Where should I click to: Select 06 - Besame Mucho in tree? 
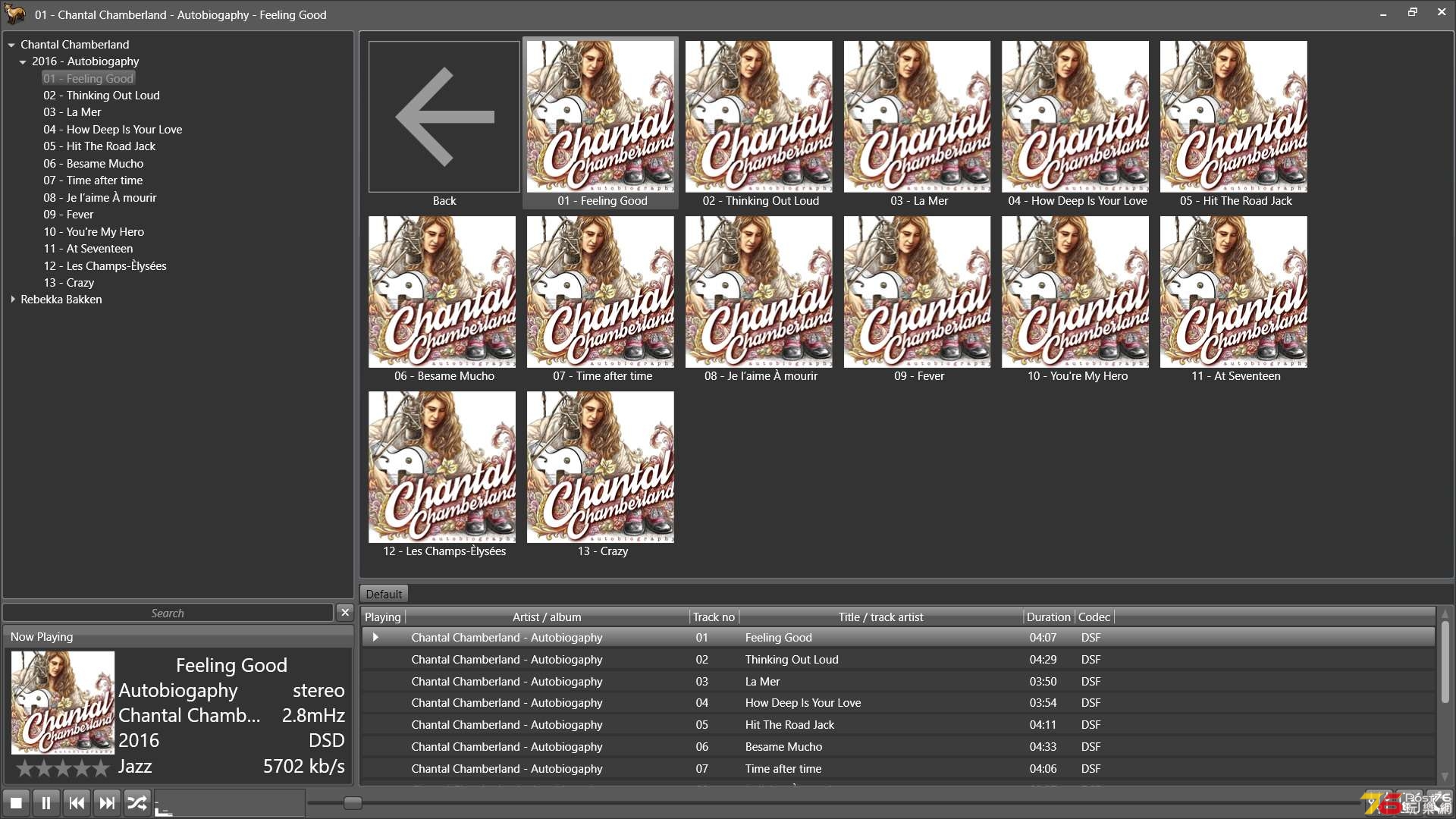click(93, 164)
